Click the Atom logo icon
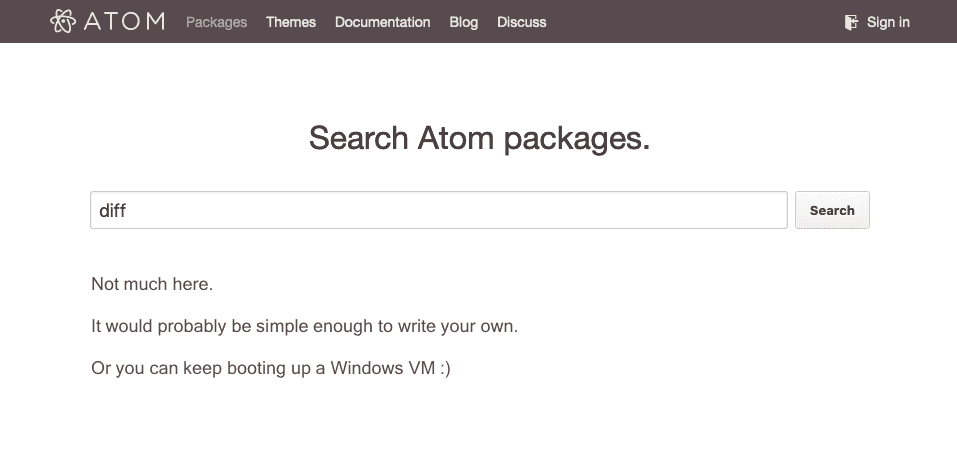The height and width of the screenshot is (473, 957). 63,21
